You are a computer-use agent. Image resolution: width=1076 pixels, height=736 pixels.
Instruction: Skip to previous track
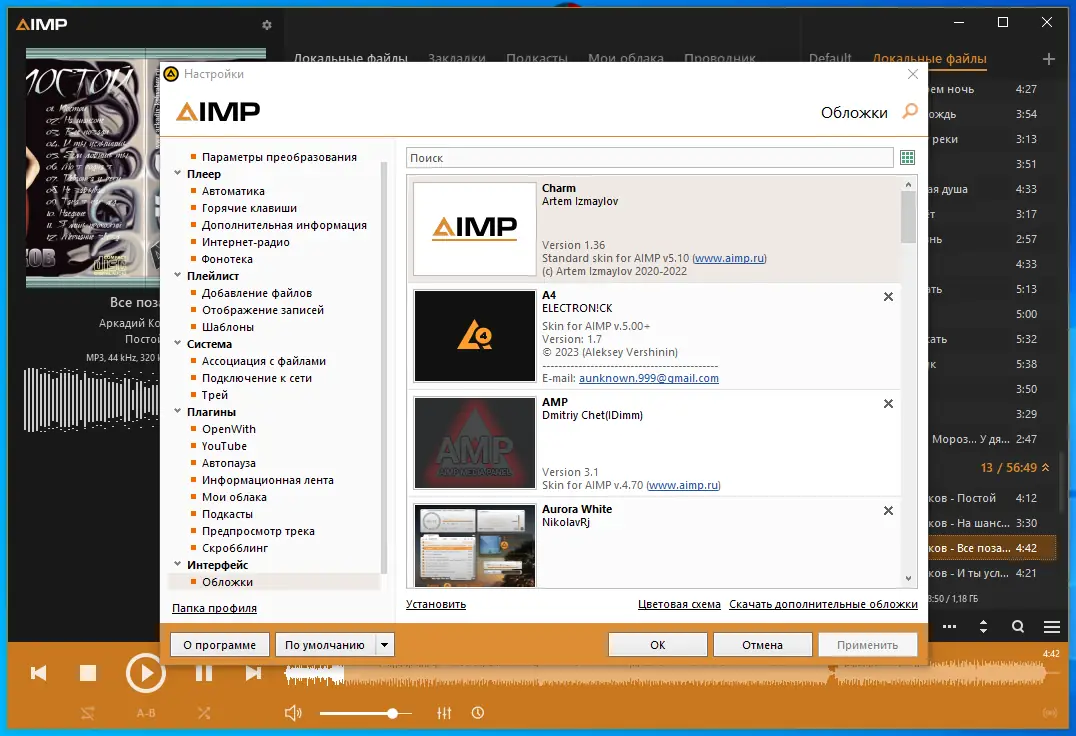pyautogui.click(x=39, y=673)
